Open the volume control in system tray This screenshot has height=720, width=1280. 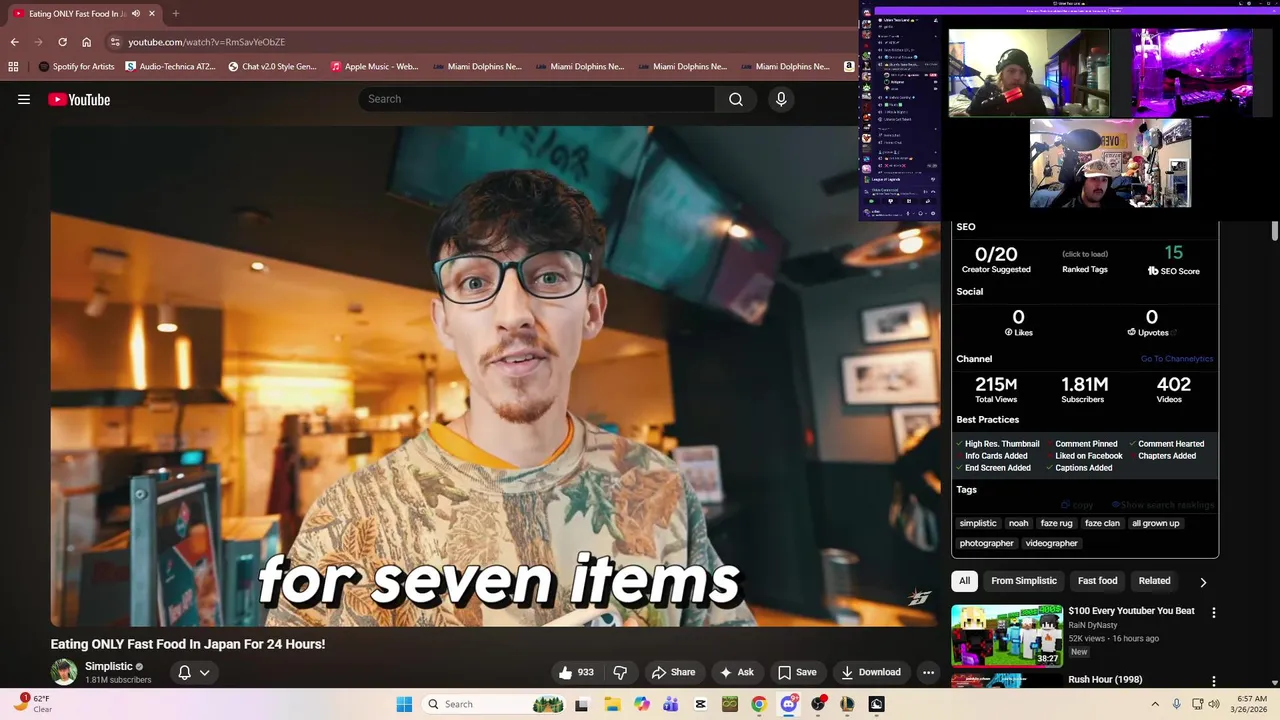coord(1214,704)
